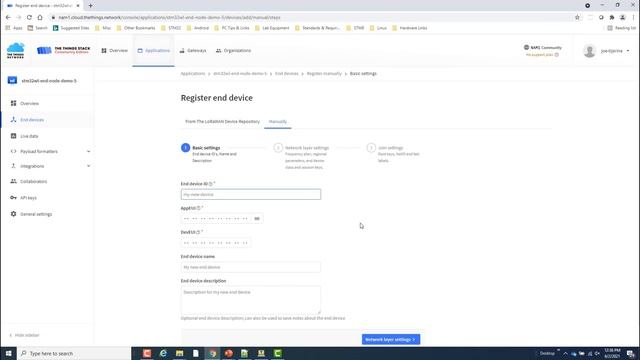This screenshot has width=640, height=360.
Task: Open the Lab Equipment bookmarks folder
Action: (x=272, y=28)
